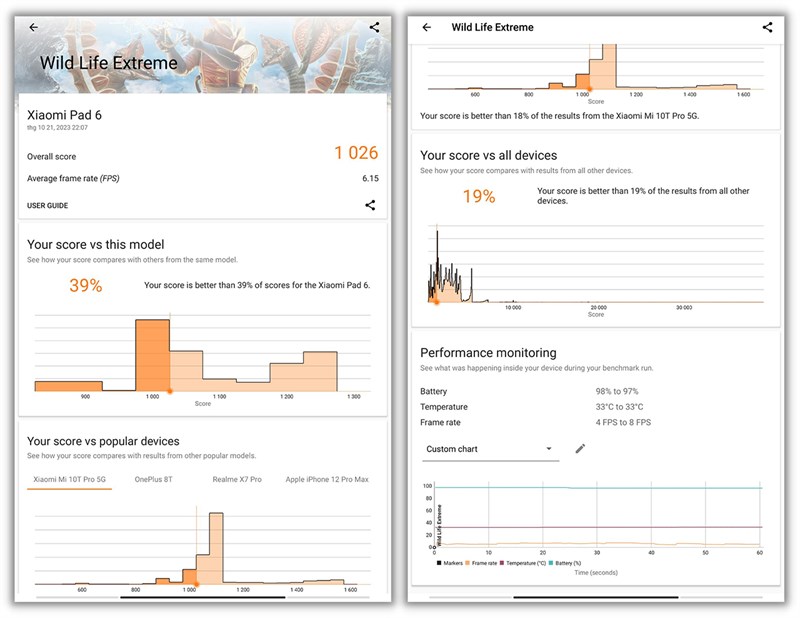The width and height of the screenshot is (800, 618).
Task: Click the 6.15 average frame rate value
Action: [x=370, y=178]
